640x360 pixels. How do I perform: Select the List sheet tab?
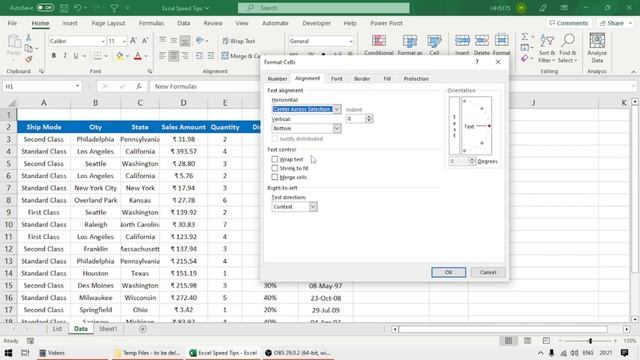(57, 329)
